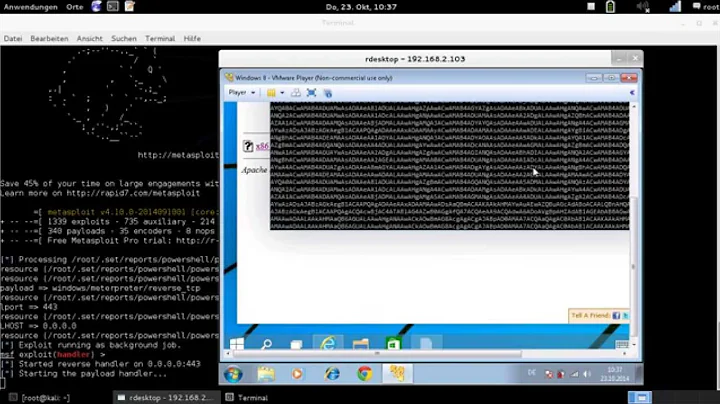720x404 pixels.
Task: Expand the power options arrow in VMware toolbar
Action: click(282, 93)
